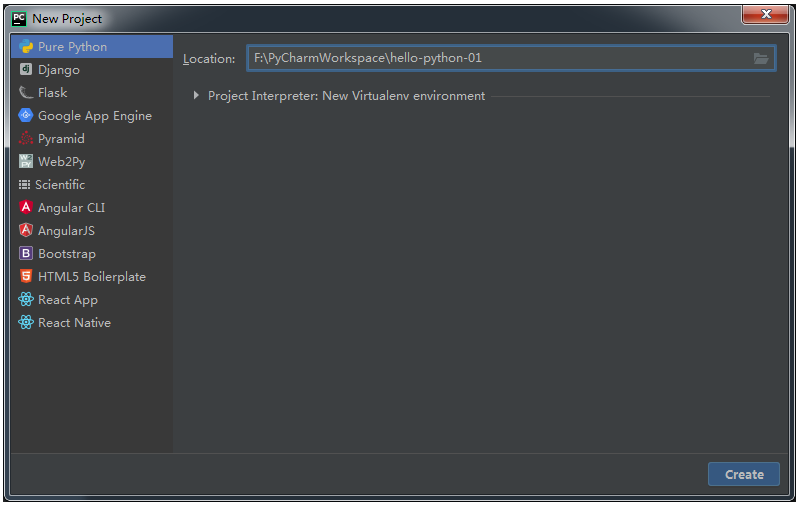Pick React Native in the sidebar
Viewport: 798px width, 506px height.
click(74, 323)
